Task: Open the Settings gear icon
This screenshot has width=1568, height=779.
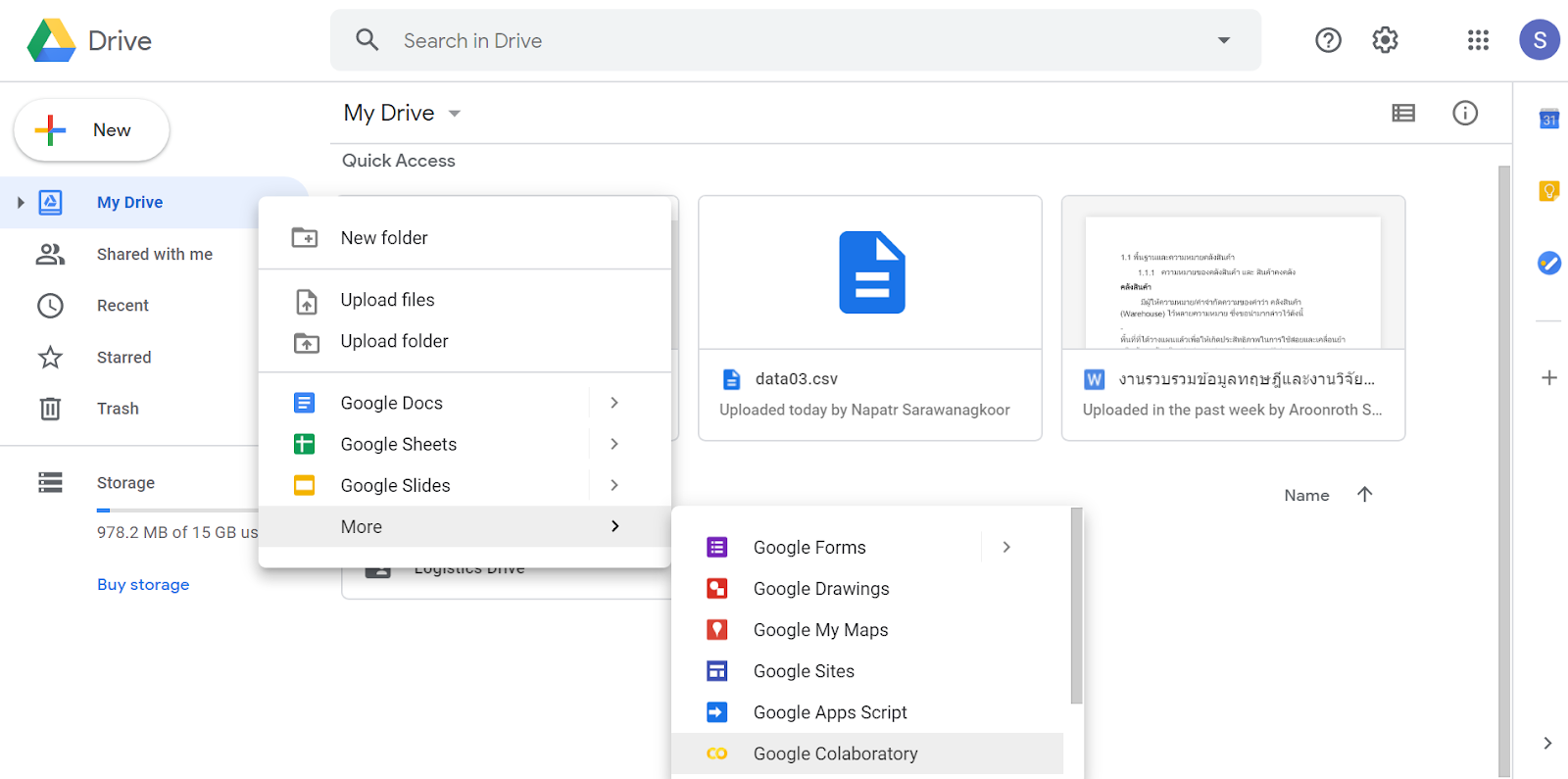Action: tap(1385, 40)
